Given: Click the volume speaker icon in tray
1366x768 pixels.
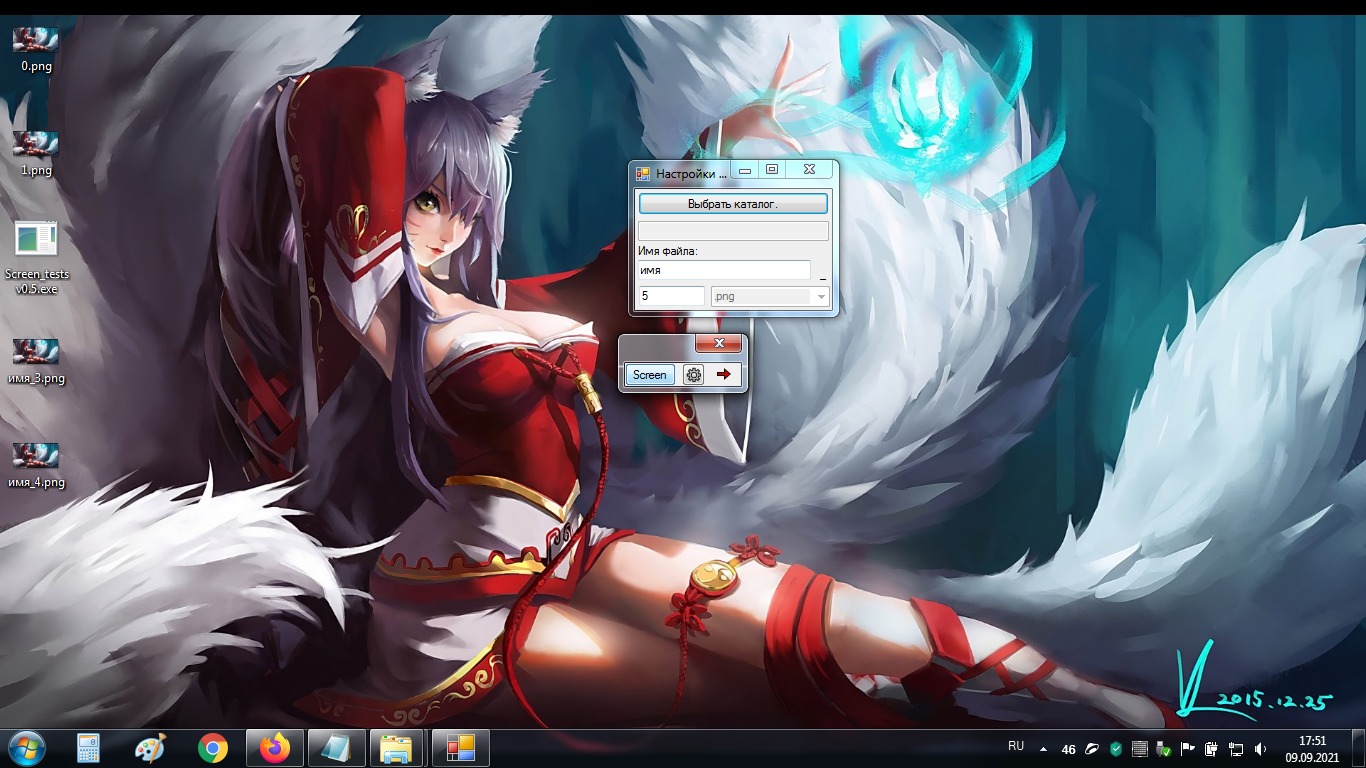Looking at the screenshot, I should point(1260,749).
